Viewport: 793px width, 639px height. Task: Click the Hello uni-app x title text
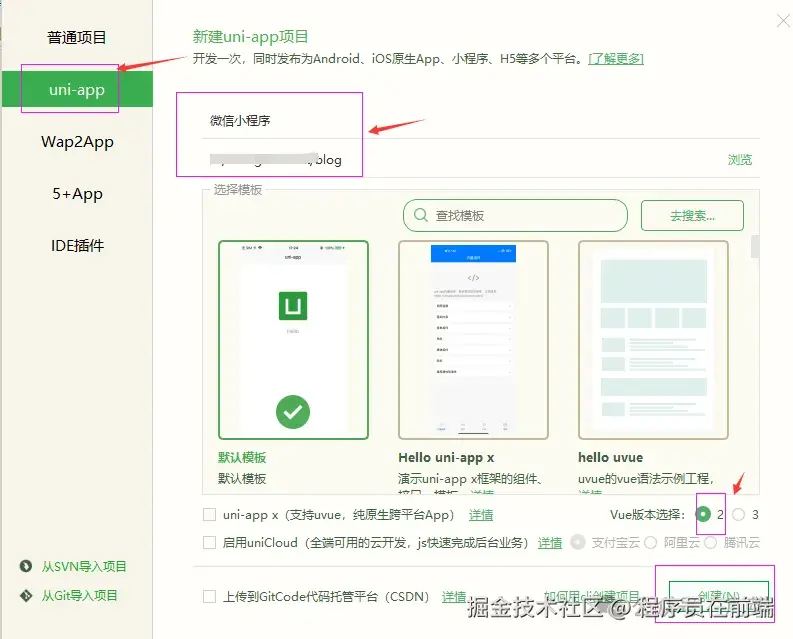(446, 457)
